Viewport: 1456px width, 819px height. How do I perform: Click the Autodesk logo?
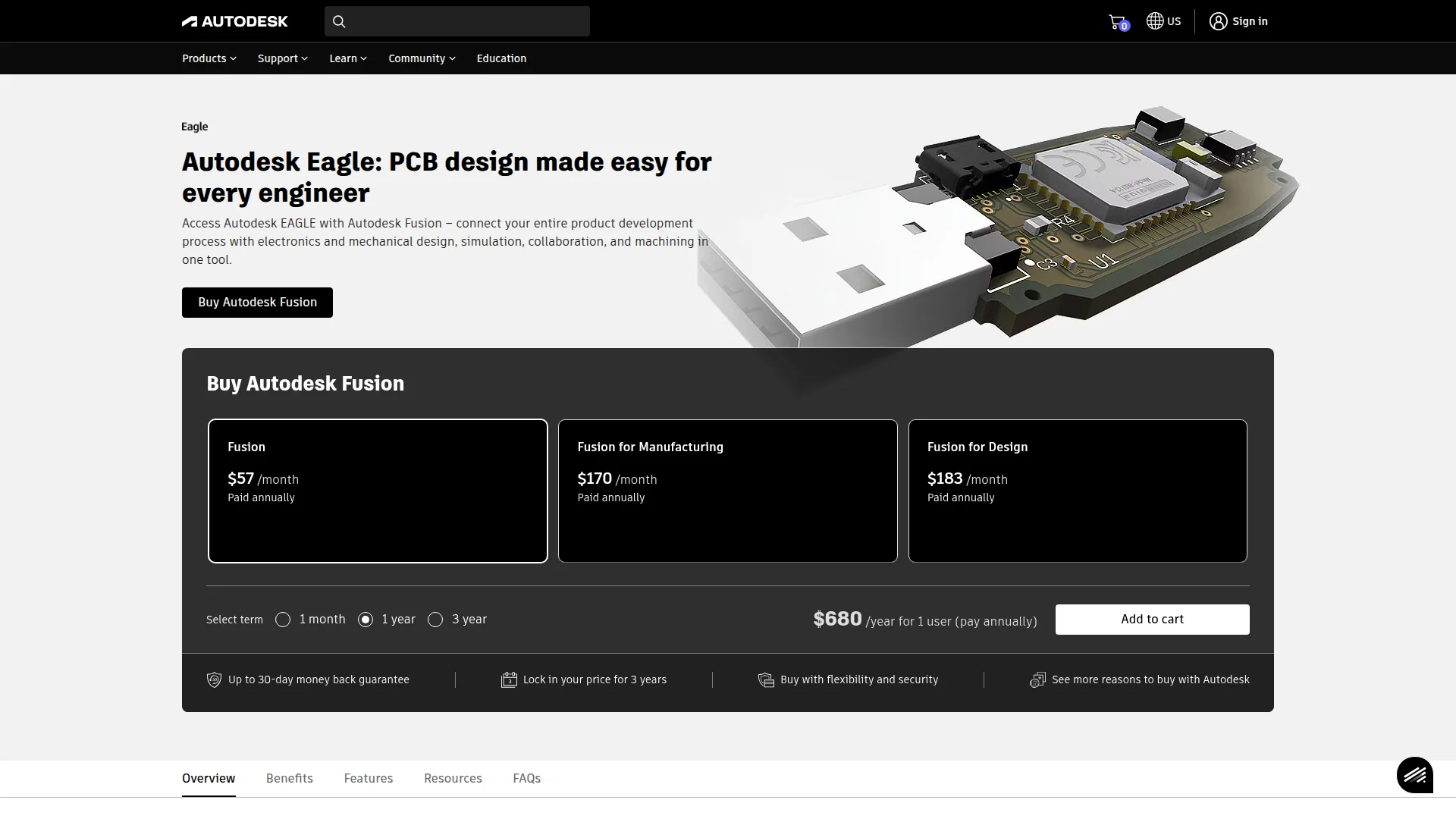[235, 21]
